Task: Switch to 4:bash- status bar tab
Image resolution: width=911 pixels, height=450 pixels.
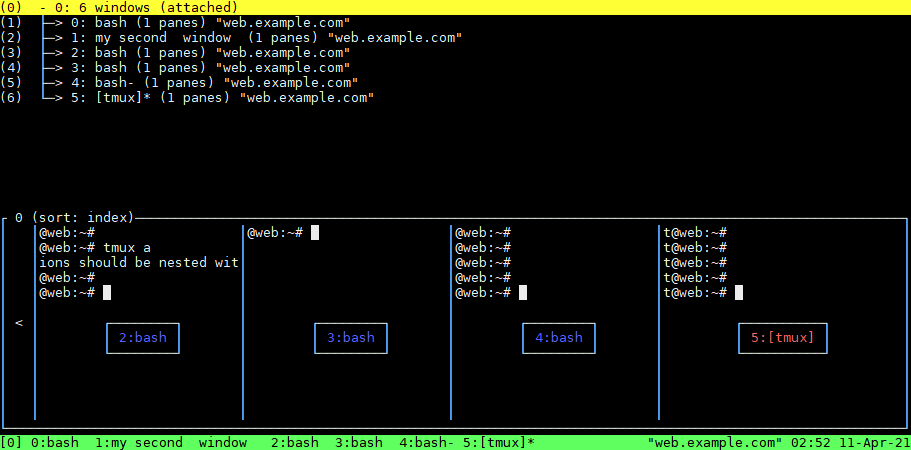Action: 426,442
